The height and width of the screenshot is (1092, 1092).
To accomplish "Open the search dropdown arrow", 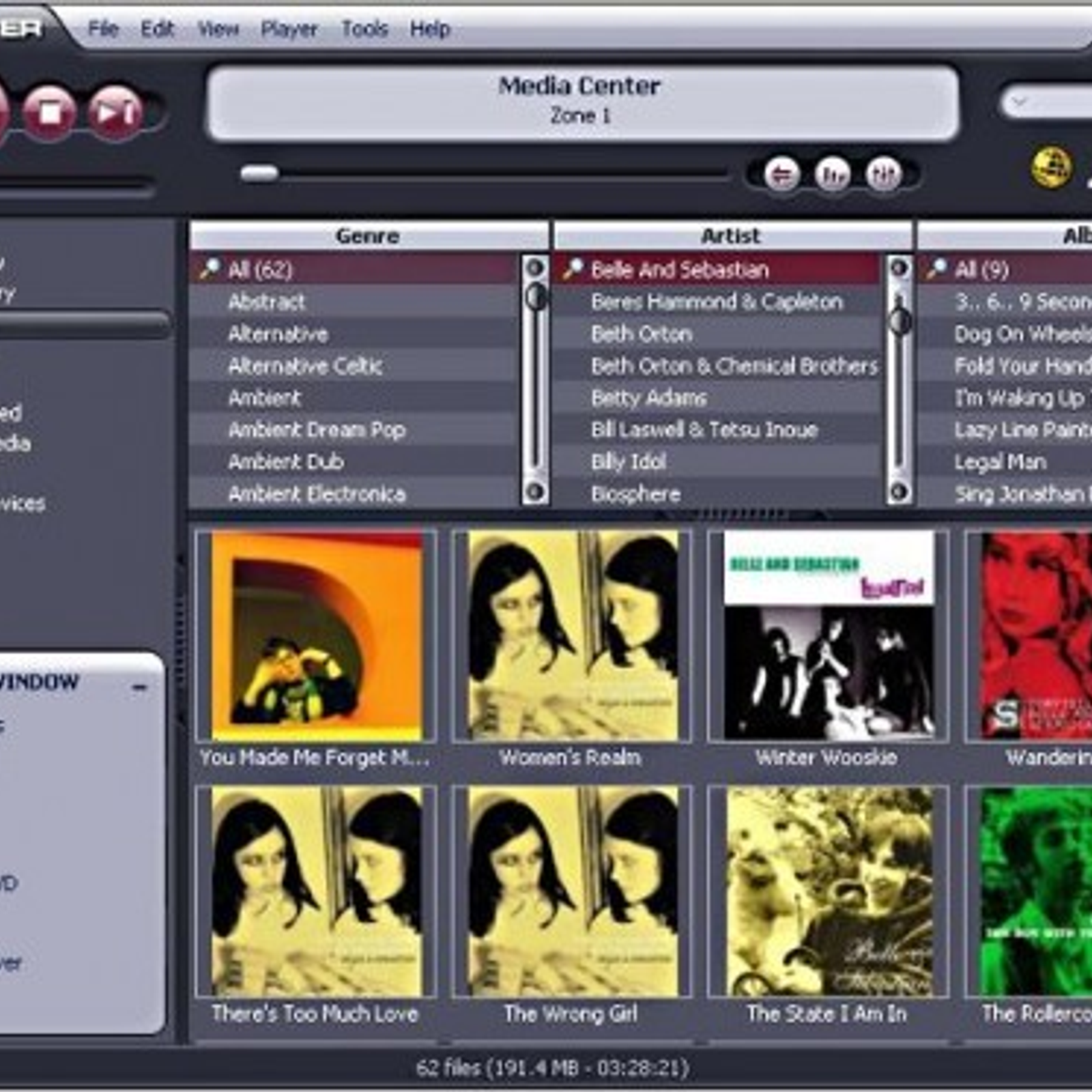I will click(1020, 102).
